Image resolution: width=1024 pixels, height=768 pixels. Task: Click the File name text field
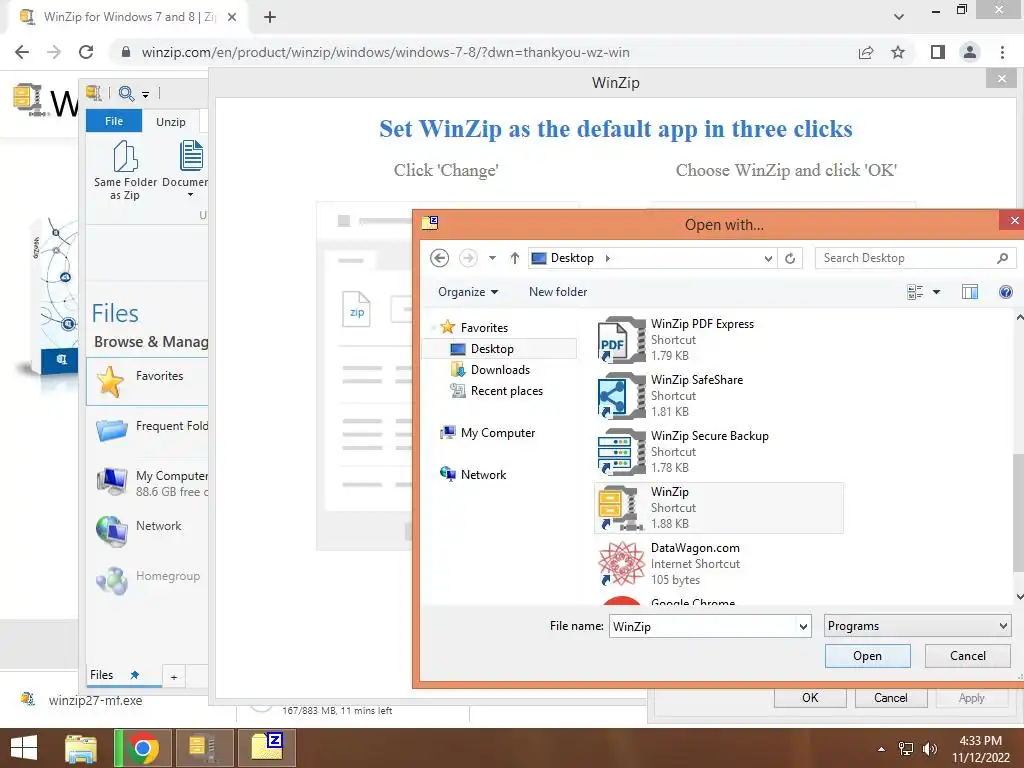pos(702,626)
